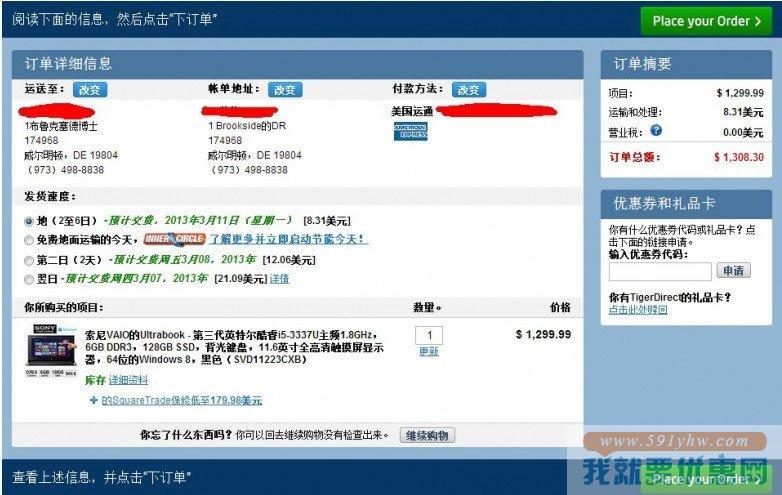Click 改变 button next to 帐单地址
Image resolution: width=782 pixels, height=495 pixels.
[285, 90]
